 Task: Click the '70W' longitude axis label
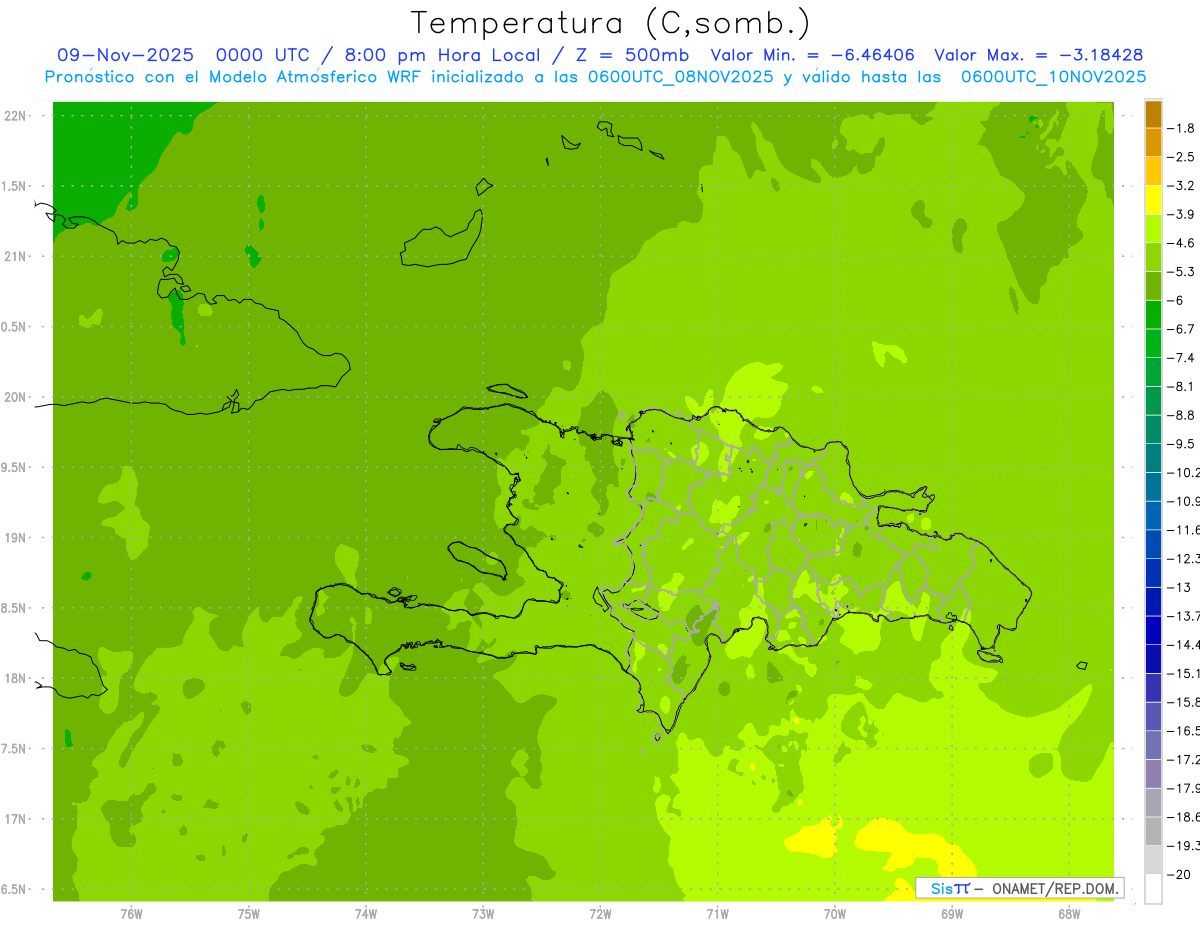(x=835, y=913)
